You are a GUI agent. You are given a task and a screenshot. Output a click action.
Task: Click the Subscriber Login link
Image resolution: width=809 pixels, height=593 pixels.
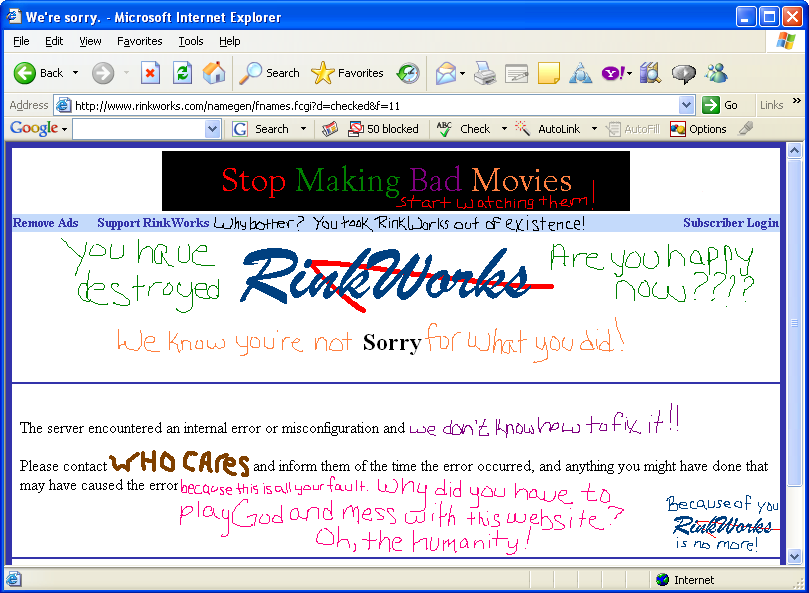tap(731, 223)
